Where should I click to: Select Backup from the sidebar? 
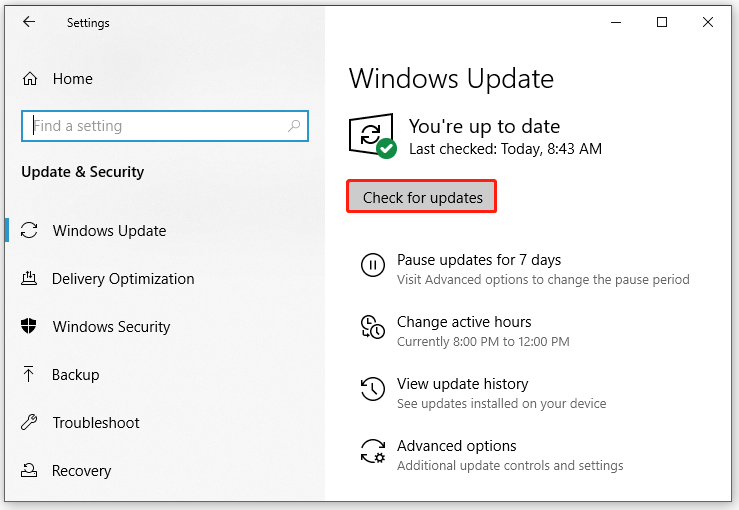pos(76,375)
